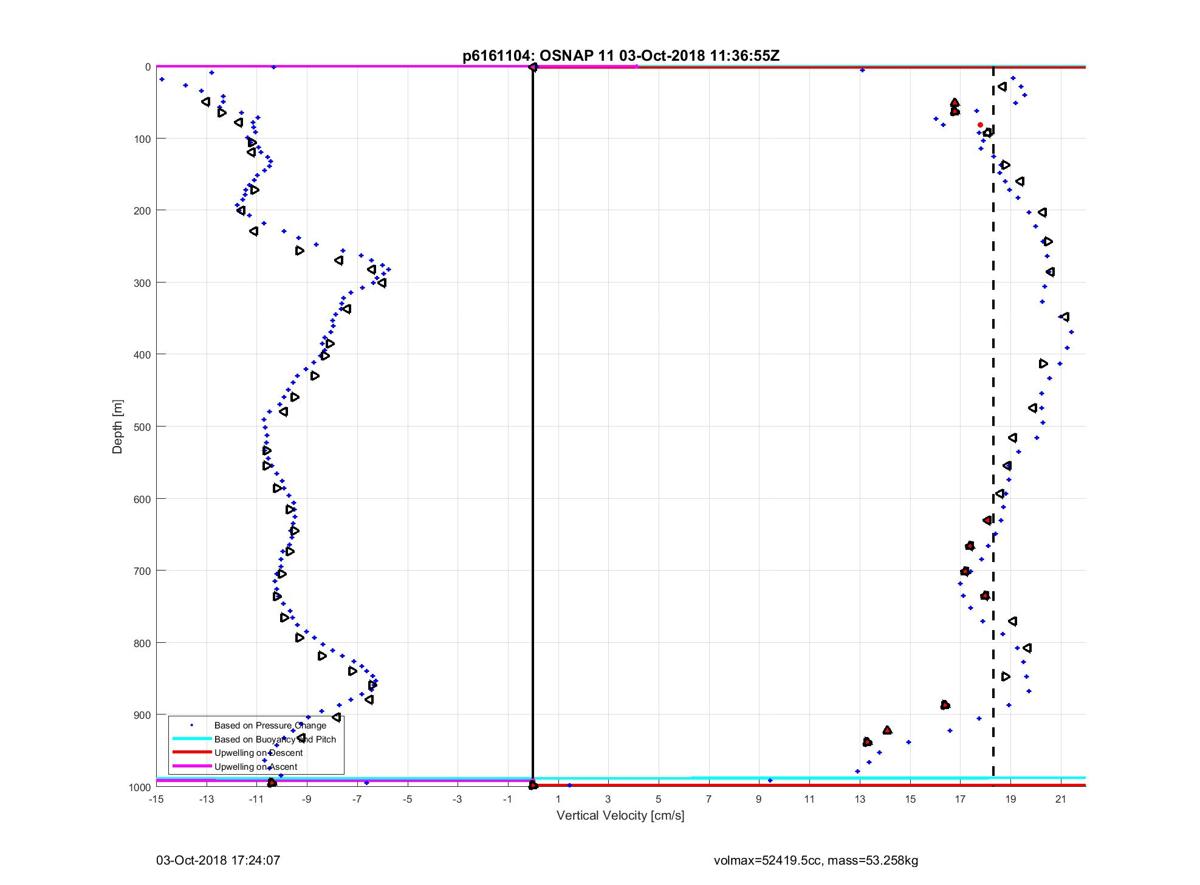1200x885 pixels.
Task: Click the velocity tick label -5
Action: pos(407,799)
